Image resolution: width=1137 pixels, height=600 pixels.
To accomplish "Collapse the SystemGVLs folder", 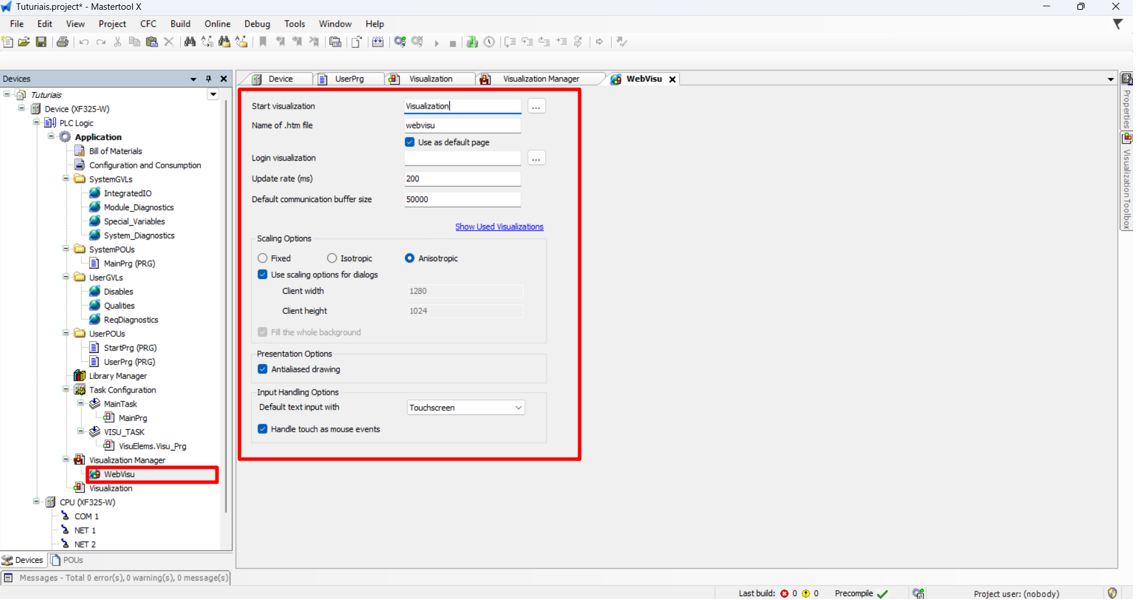I will coord(66,179).
